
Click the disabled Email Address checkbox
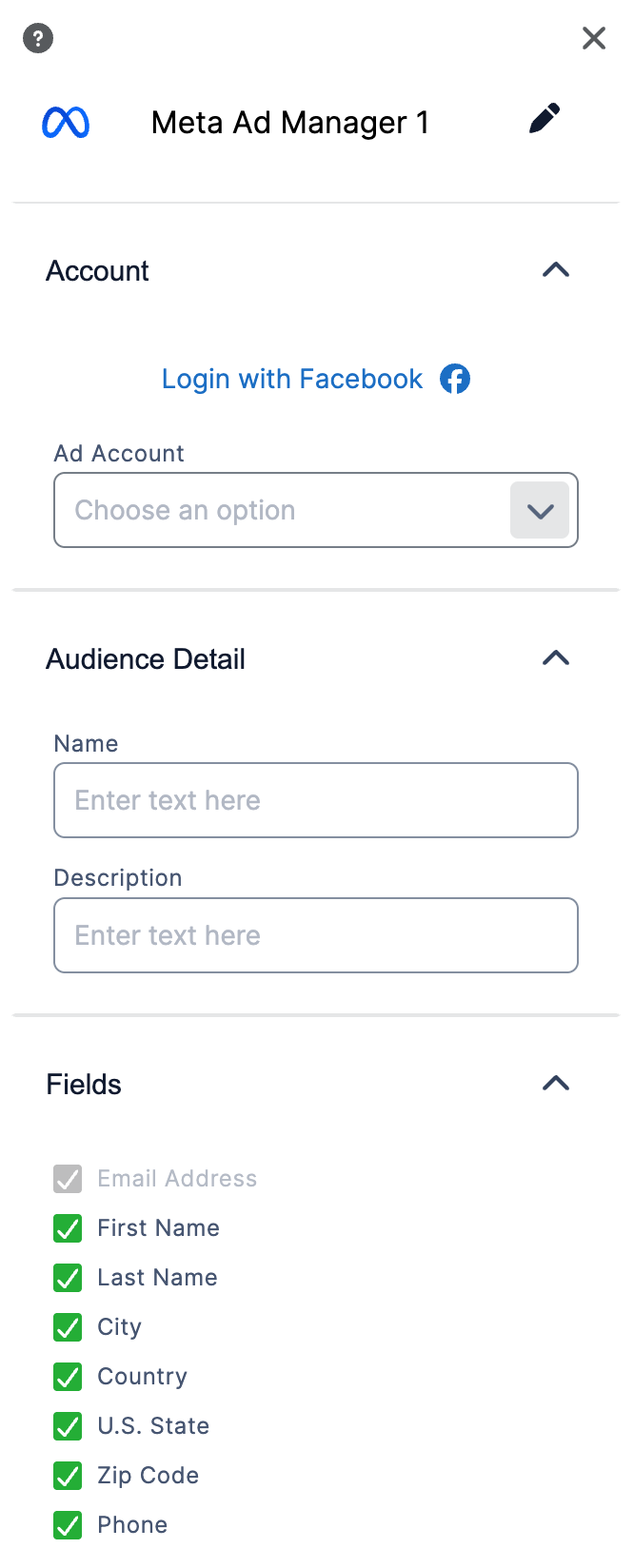click(x=68, y=1179)
